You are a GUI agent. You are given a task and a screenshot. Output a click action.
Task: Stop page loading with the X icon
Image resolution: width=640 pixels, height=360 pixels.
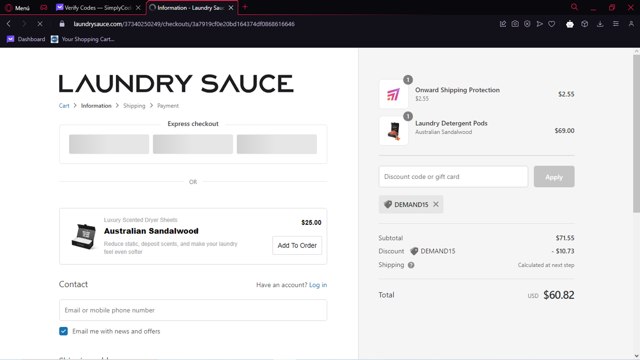click(40, 24)
